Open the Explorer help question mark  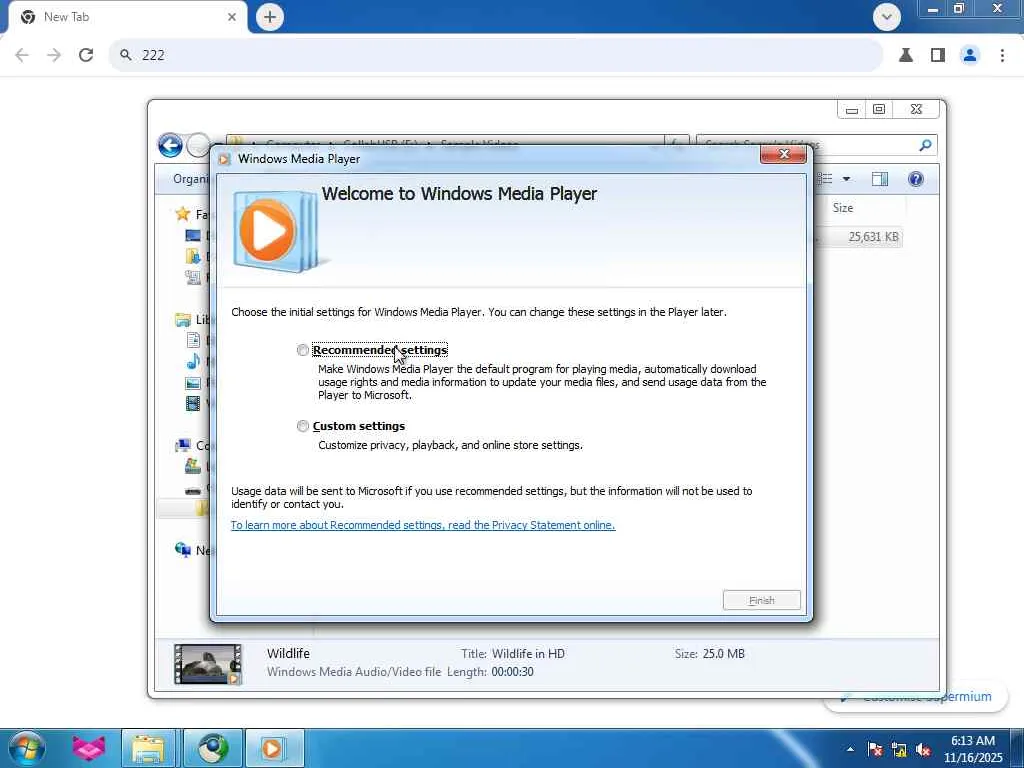tap(916, 179)
